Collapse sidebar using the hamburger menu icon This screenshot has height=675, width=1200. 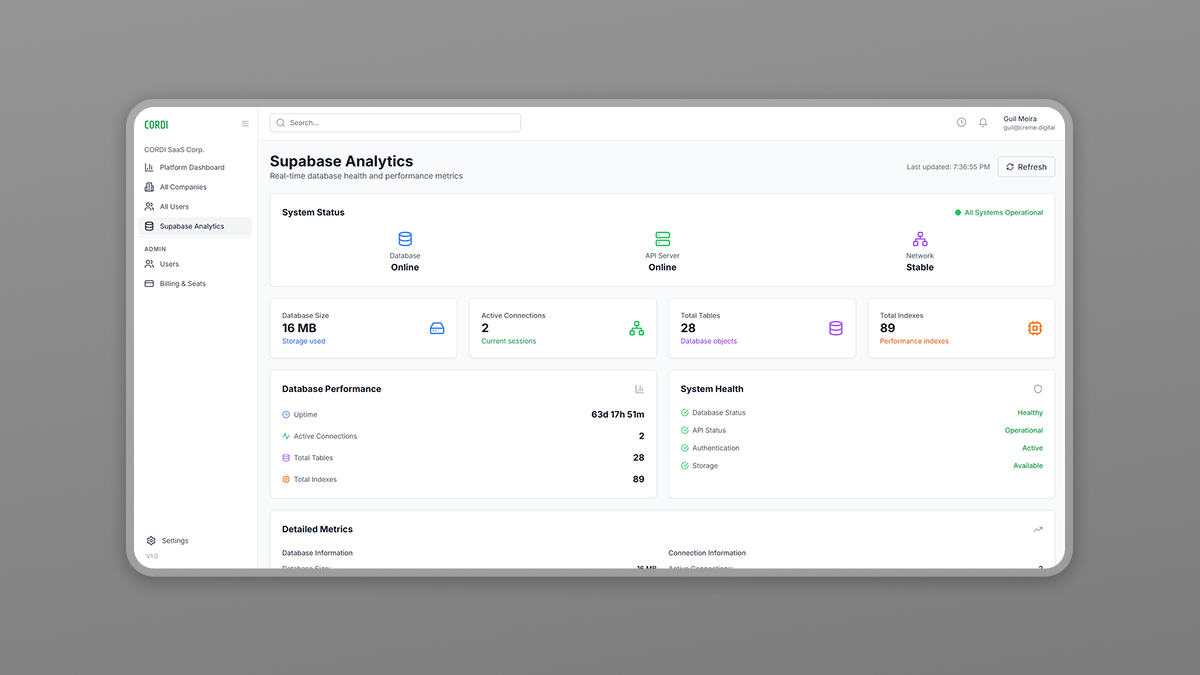[245, 124]
